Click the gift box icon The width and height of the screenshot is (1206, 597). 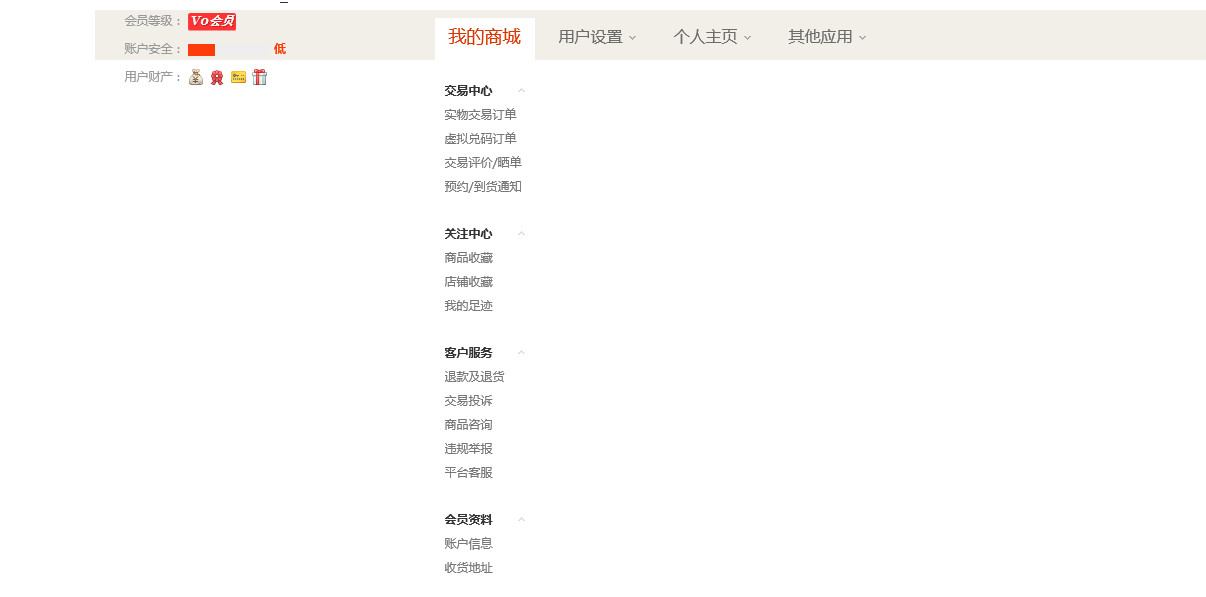point(260,77)
